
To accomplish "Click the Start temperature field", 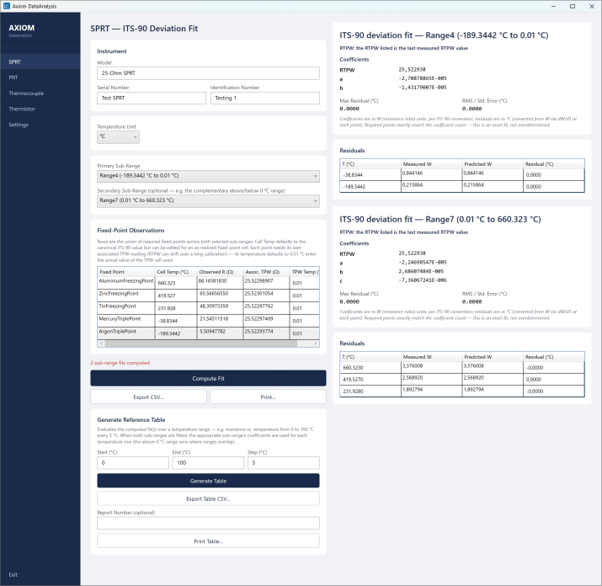I will [133, 463].
